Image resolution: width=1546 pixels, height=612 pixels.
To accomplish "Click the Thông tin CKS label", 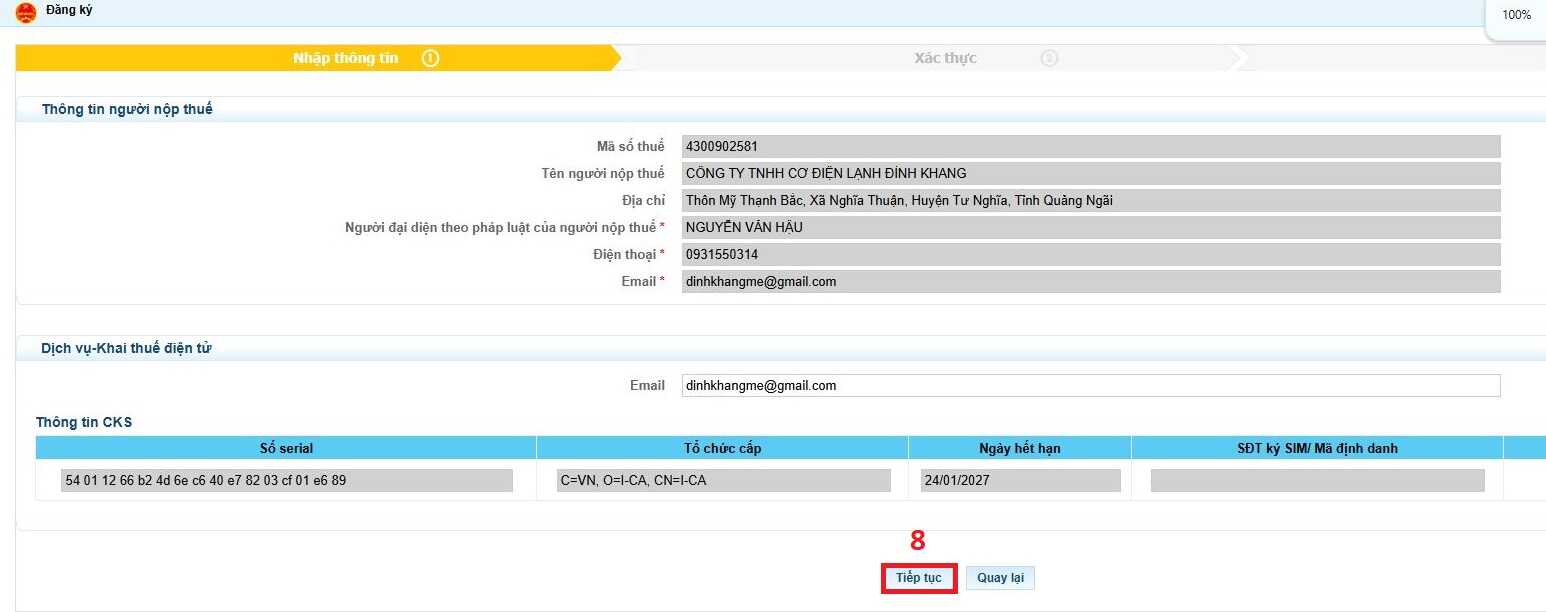I will point(84,423).
